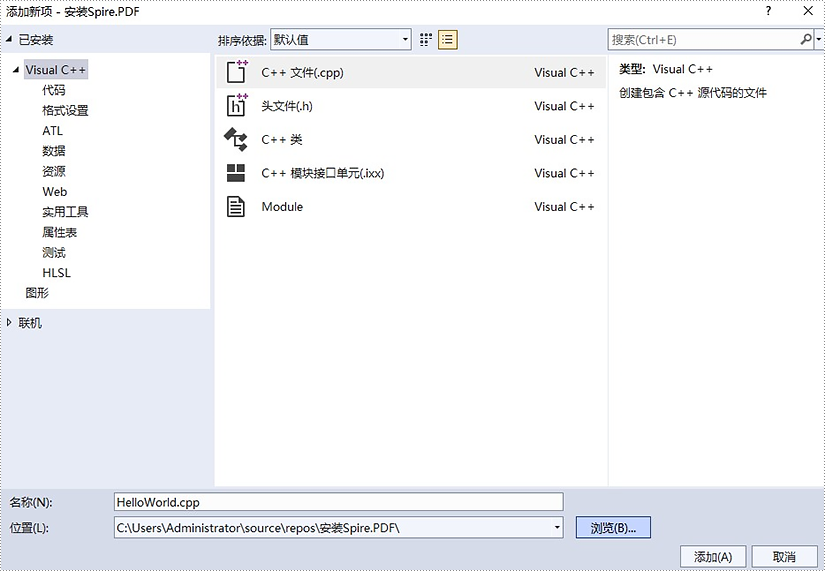Viewport: 825px width, 571px height.
Task: Select the ATL category
Action: [x=53, y=131]
